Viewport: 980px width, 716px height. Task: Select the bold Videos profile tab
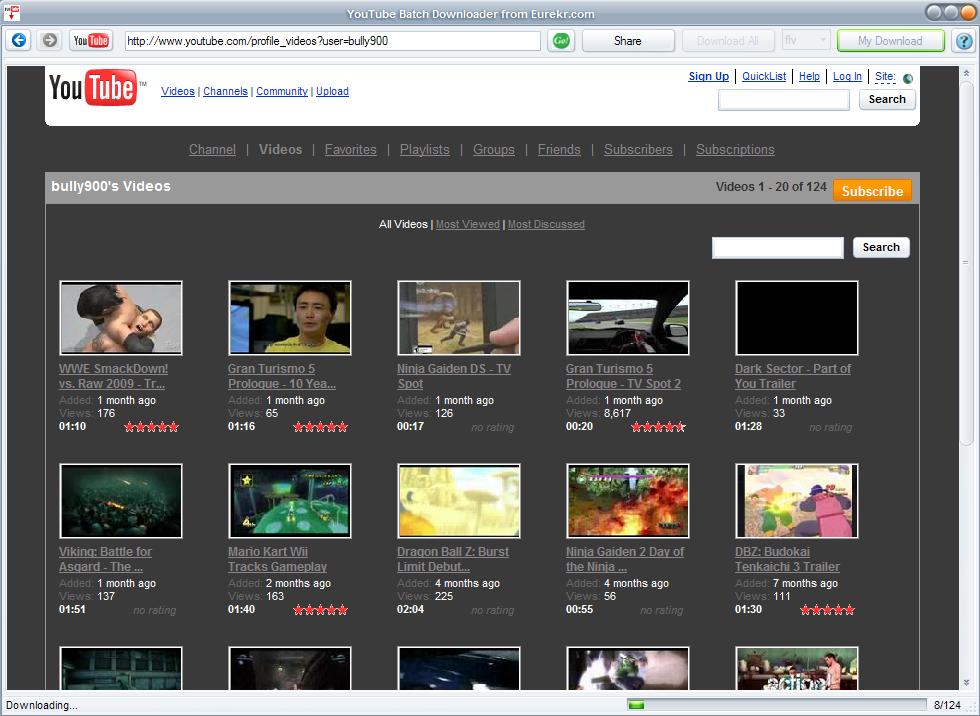tap(281, 150)
